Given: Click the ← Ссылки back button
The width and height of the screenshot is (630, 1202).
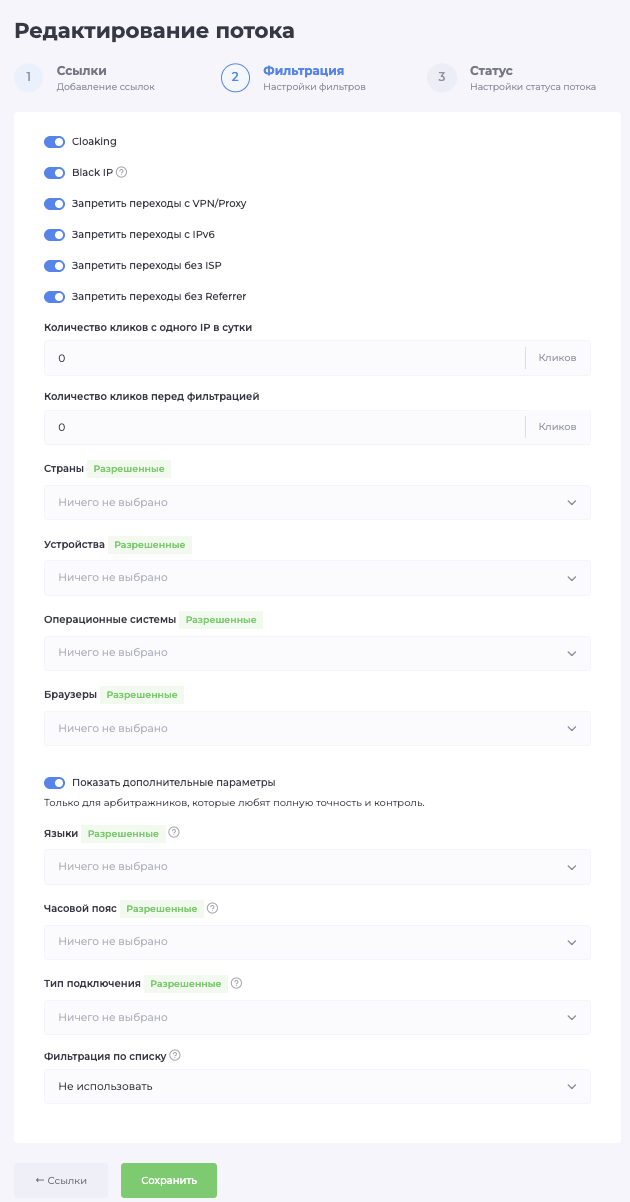Looking at the screenshot, I should [60, 1180].
